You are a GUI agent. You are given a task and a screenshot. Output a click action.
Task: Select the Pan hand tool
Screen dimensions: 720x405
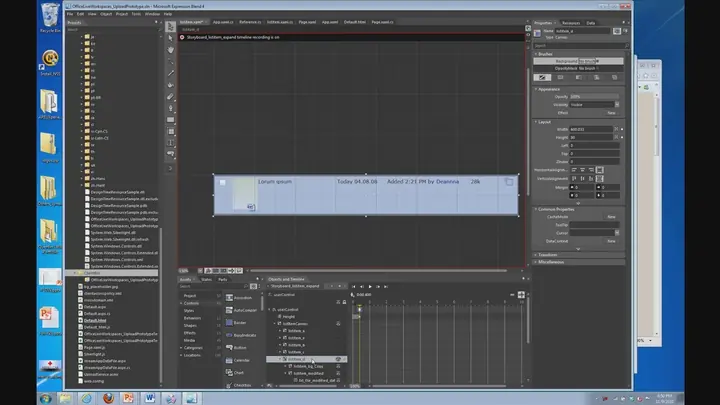point(170,50)
